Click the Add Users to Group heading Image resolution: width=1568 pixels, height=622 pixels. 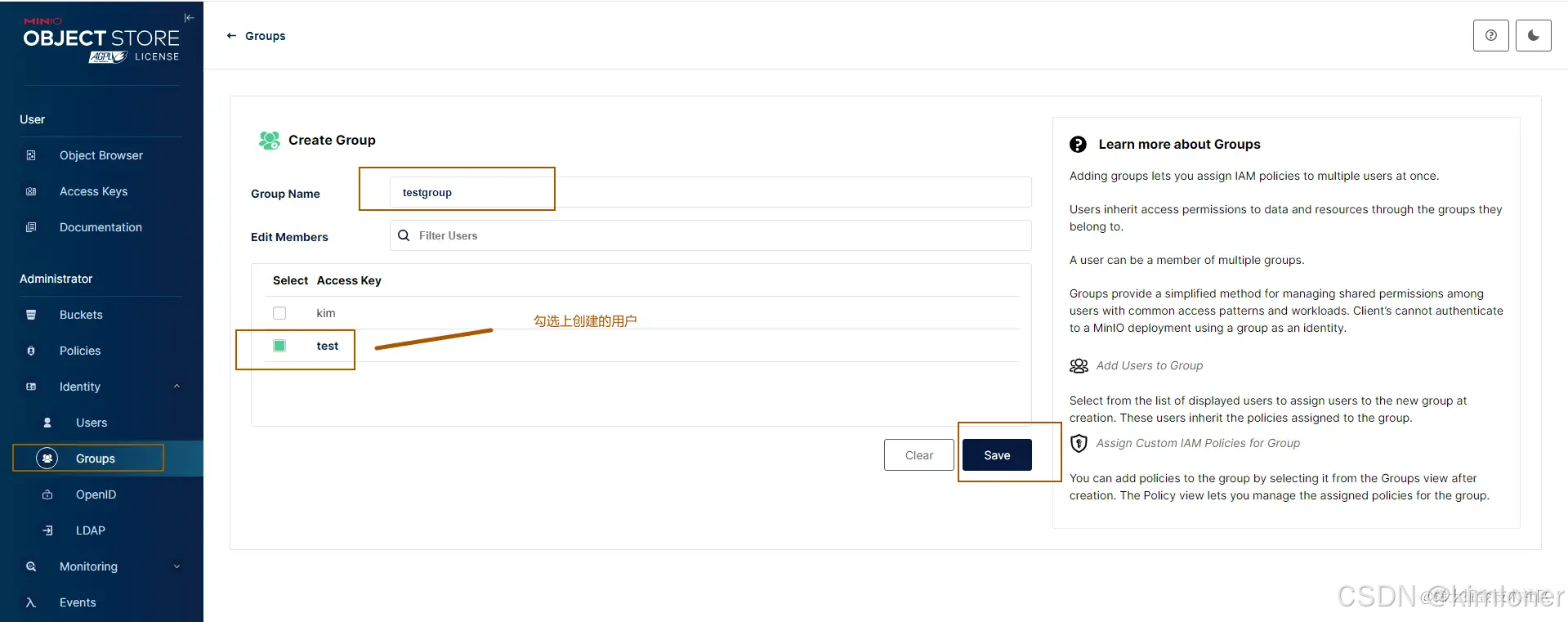[x=1150, y=365]
